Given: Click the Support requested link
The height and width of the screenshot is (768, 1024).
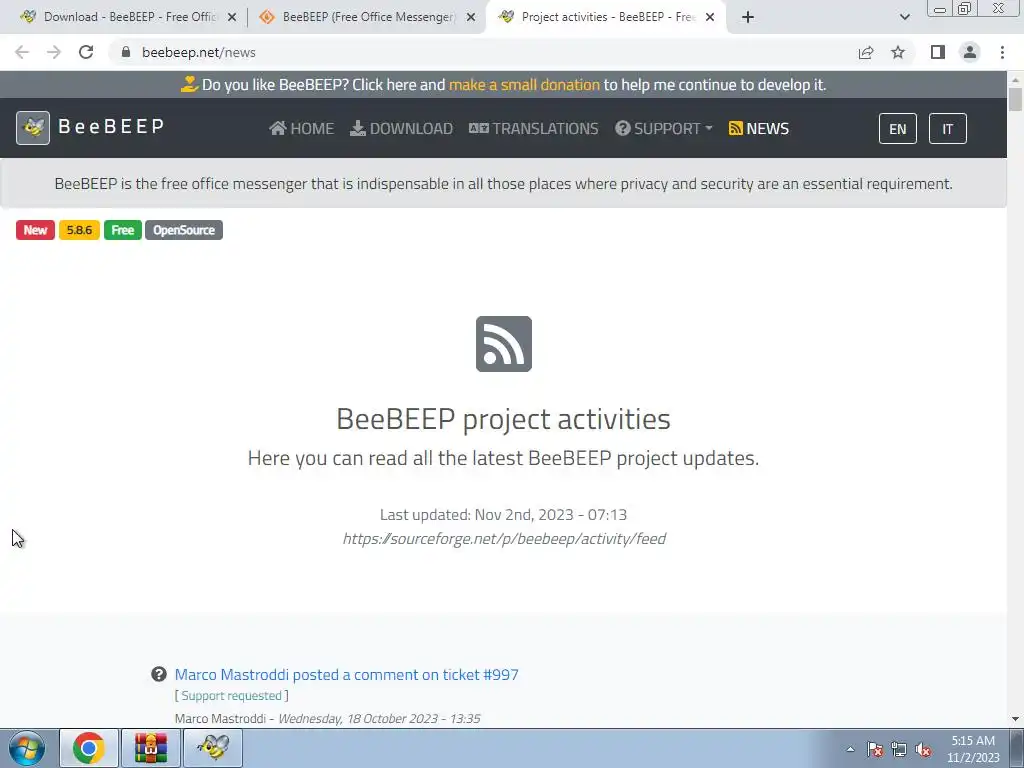Looking at the screenshot, I should pos(231,696).
